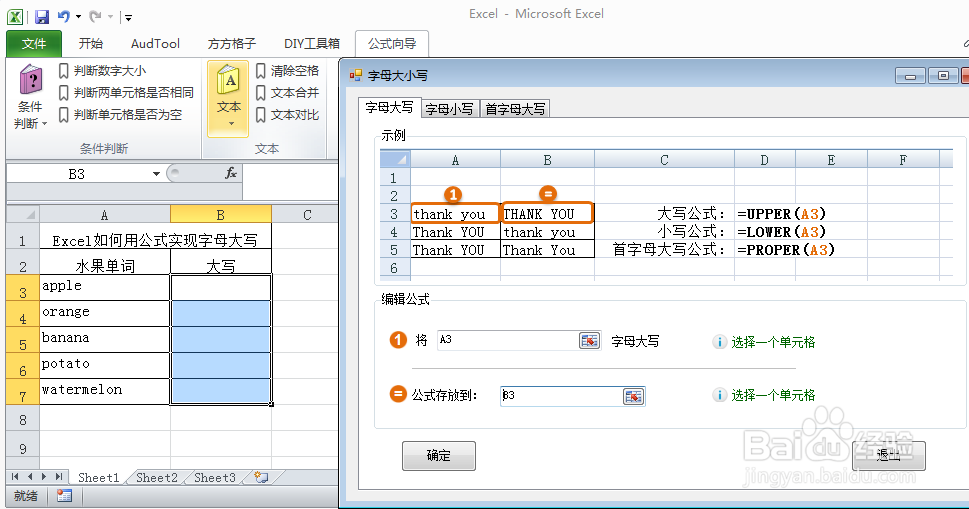Viewport: 969px width, 509px height.
Task: Click the cell containing potato
Action: 104,365
